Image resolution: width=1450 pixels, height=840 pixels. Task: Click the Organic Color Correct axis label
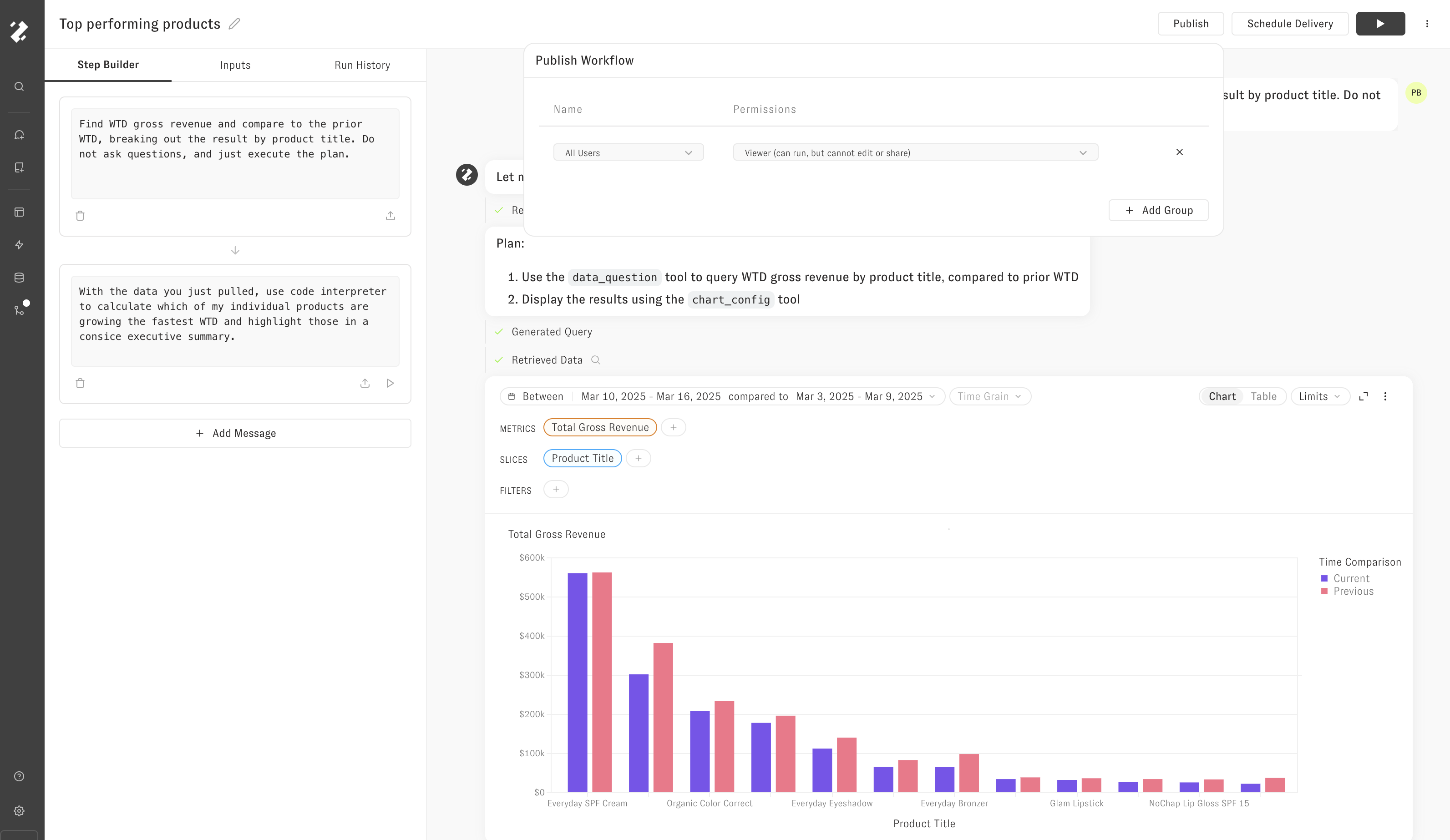(710, 804)
